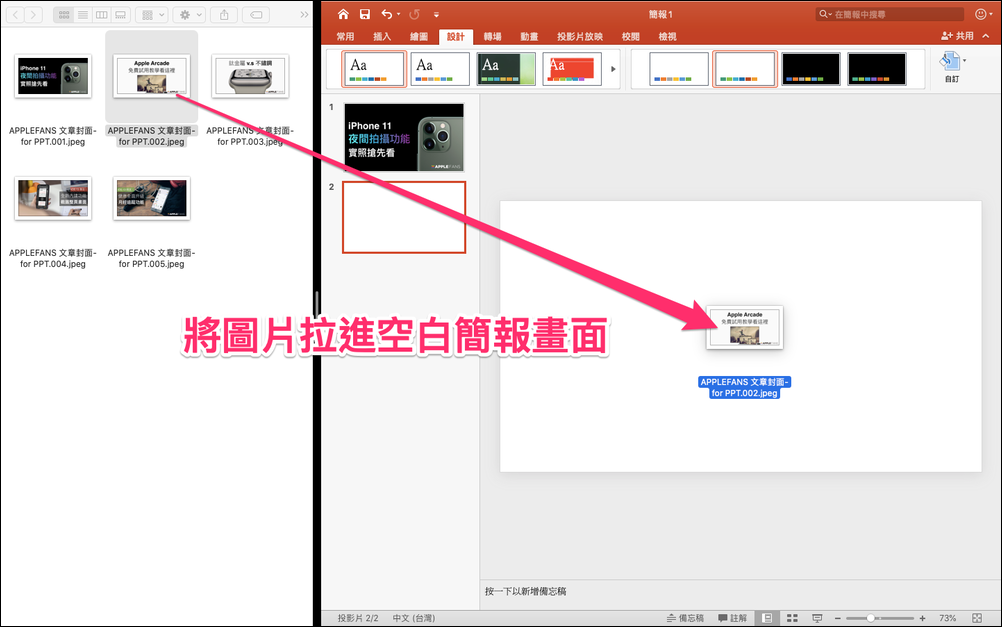1002x627 pixels.
Task: Switch Finder to icon view
Action: (x=64, y=14)
